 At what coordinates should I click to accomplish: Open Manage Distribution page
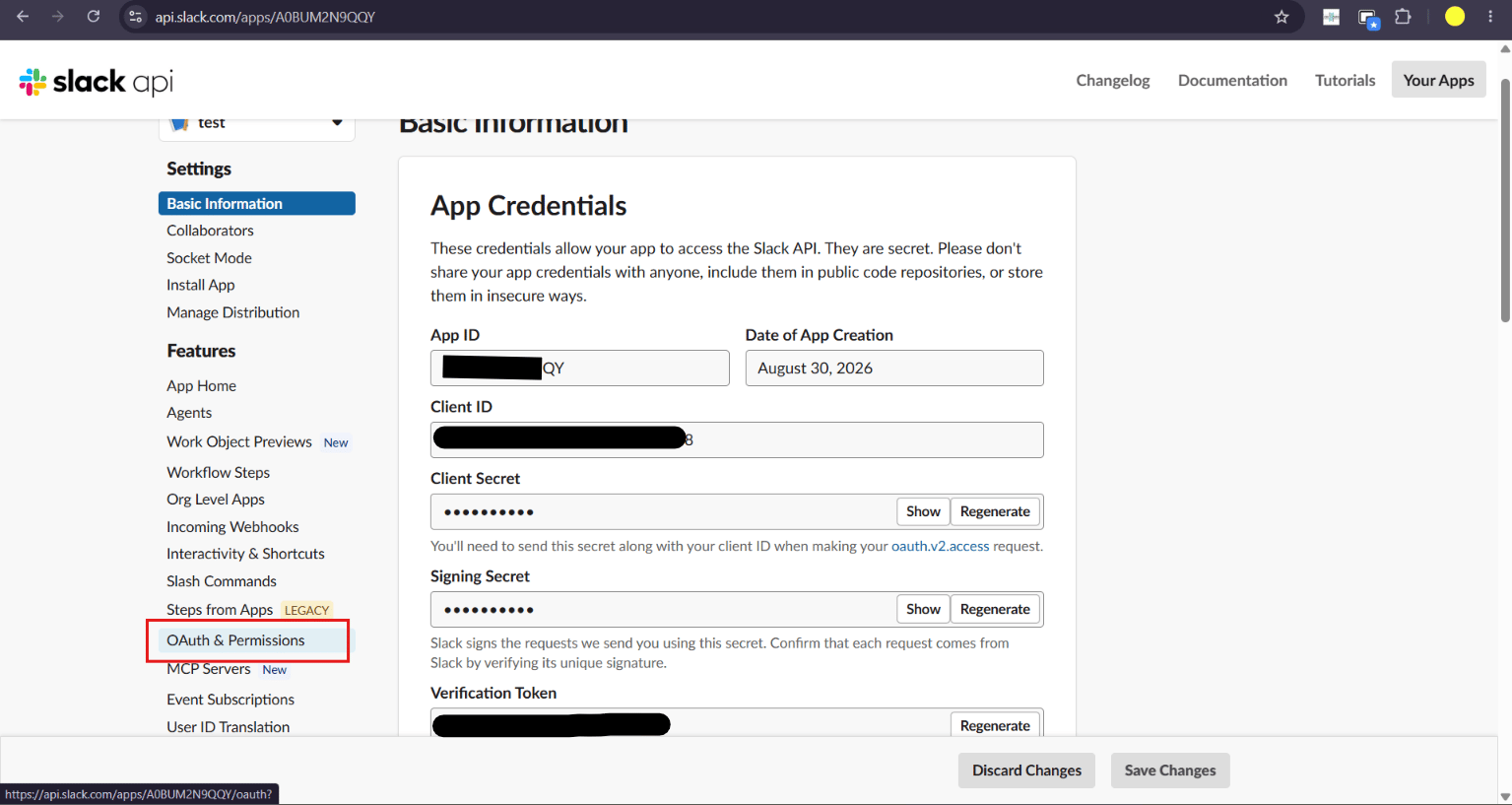point(232,312)
